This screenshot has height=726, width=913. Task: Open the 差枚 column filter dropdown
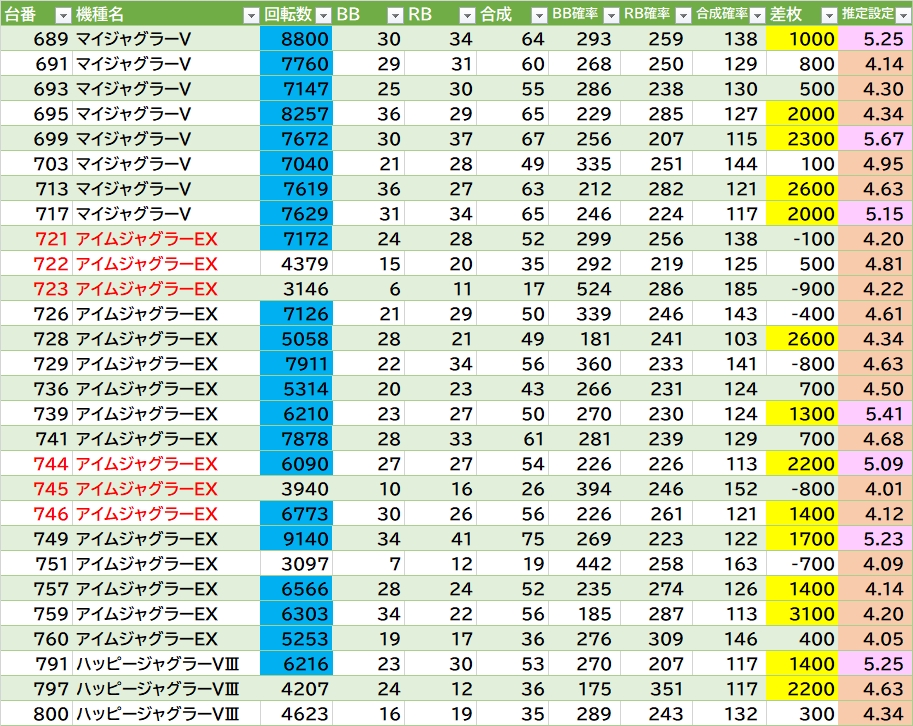click(x=829, y=16)
